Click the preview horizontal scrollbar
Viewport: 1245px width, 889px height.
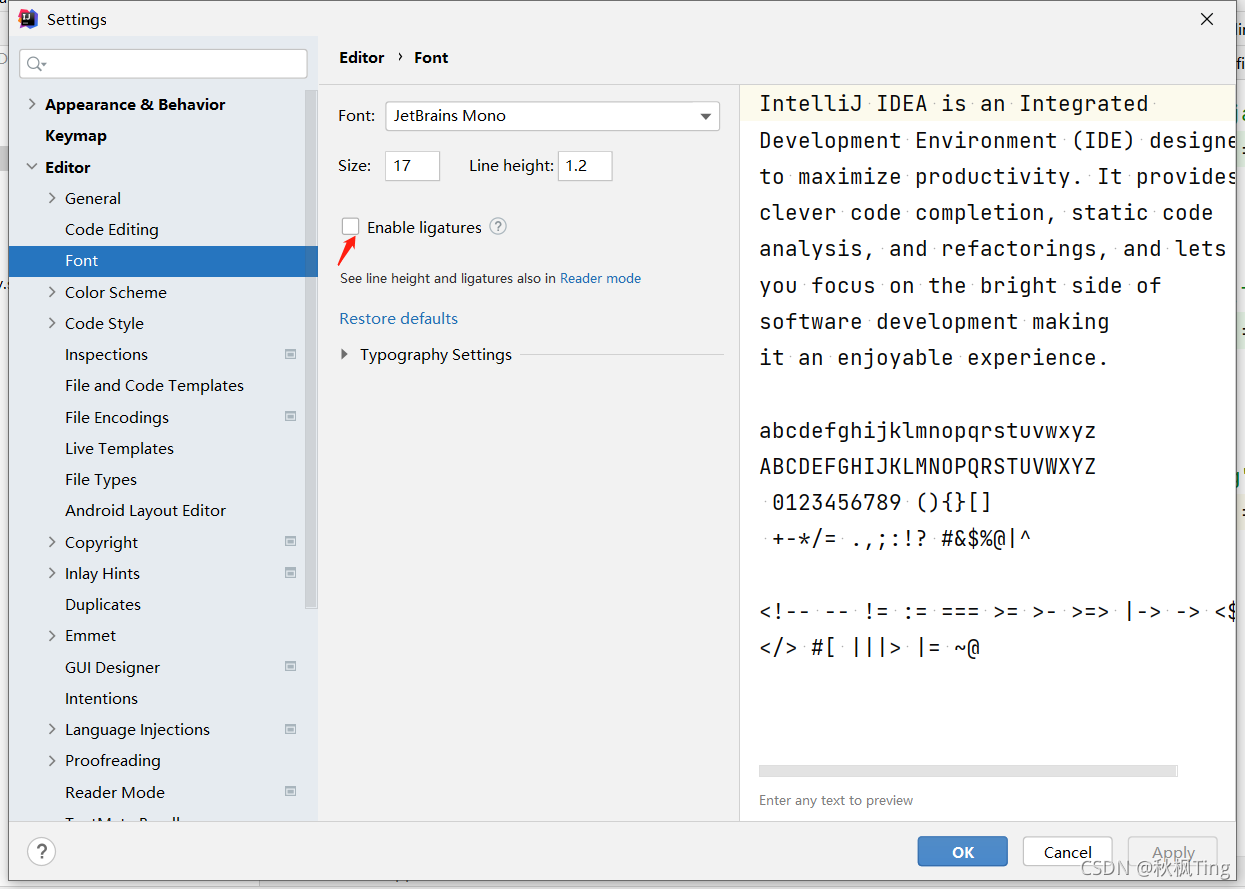[x=968, y=771]
